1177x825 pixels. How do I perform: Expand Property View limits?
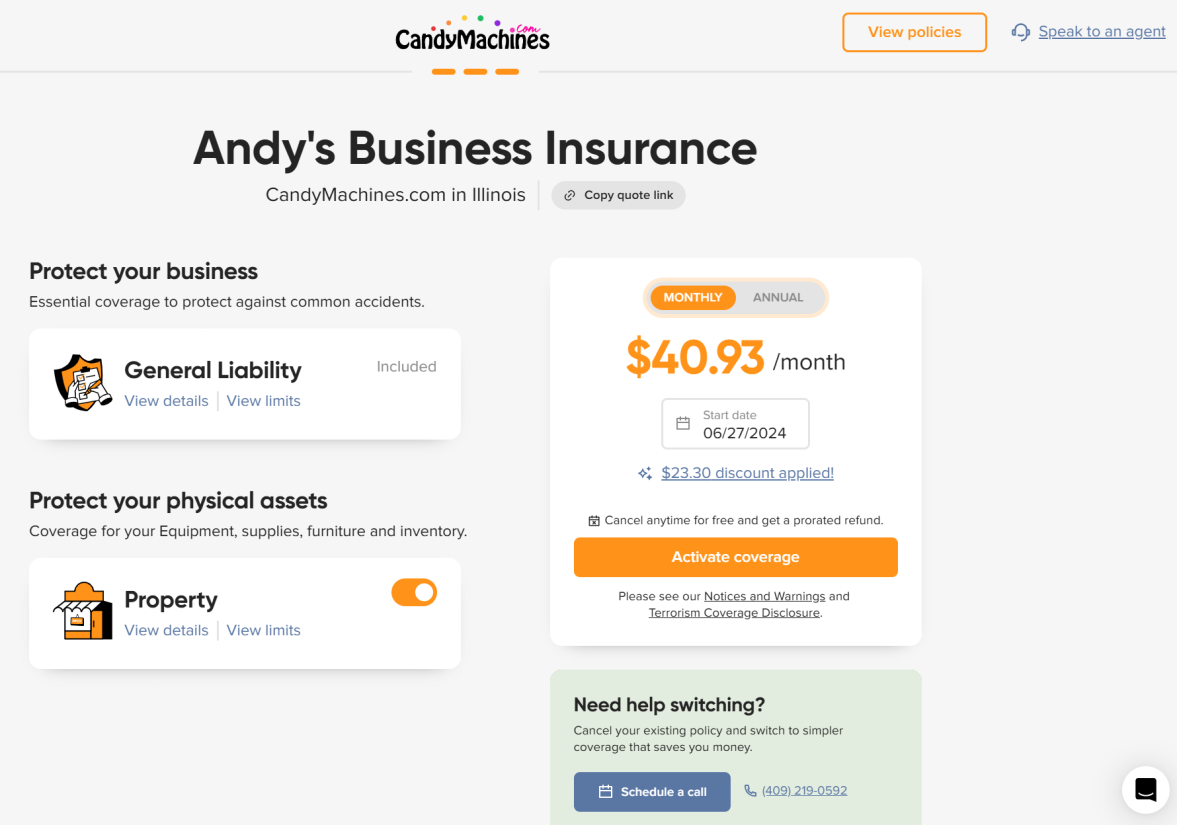point(263,630)
